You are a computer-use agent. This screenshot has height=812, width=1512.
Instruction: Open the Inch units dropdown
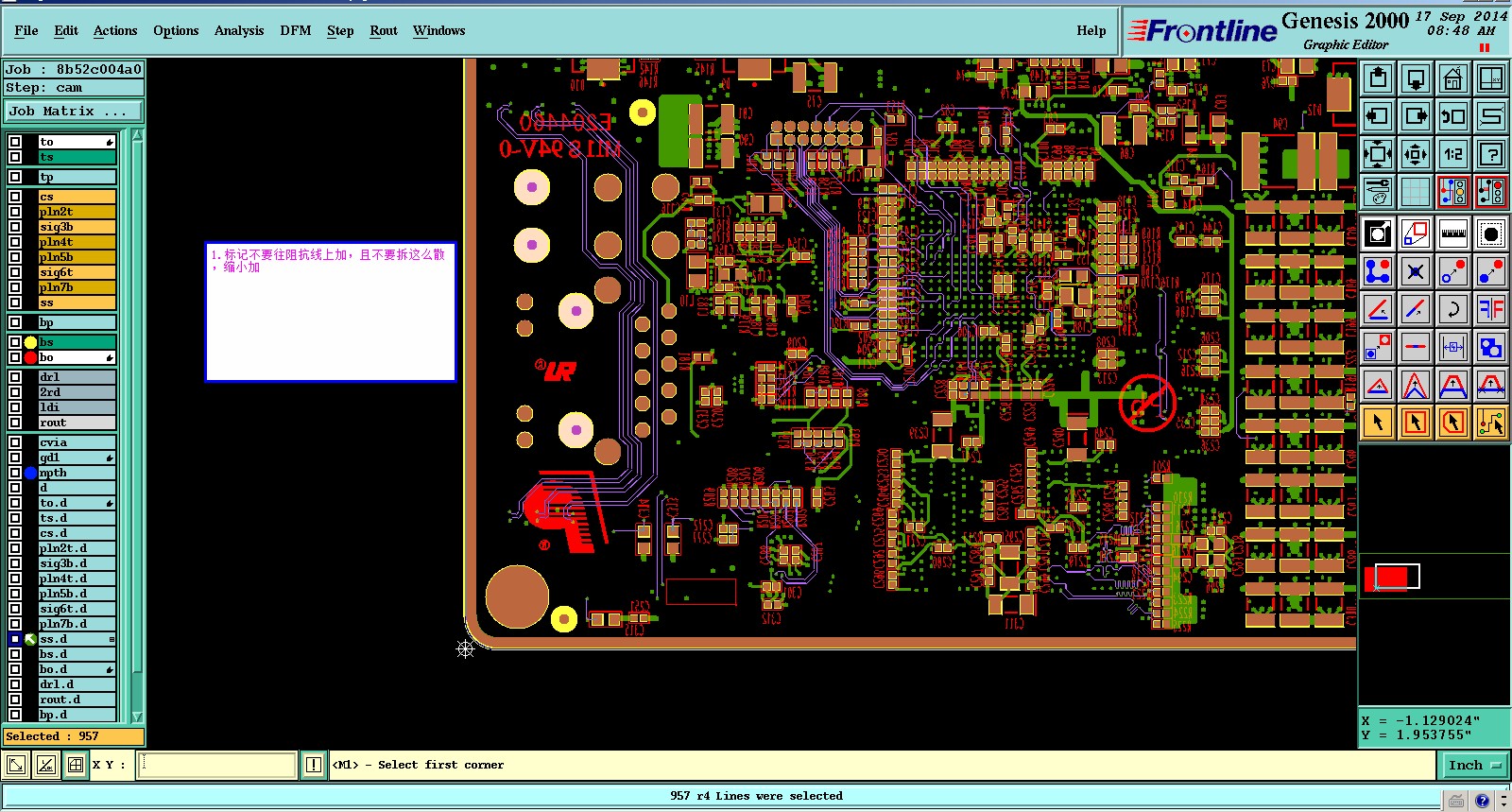click(x=1474, y=765)
